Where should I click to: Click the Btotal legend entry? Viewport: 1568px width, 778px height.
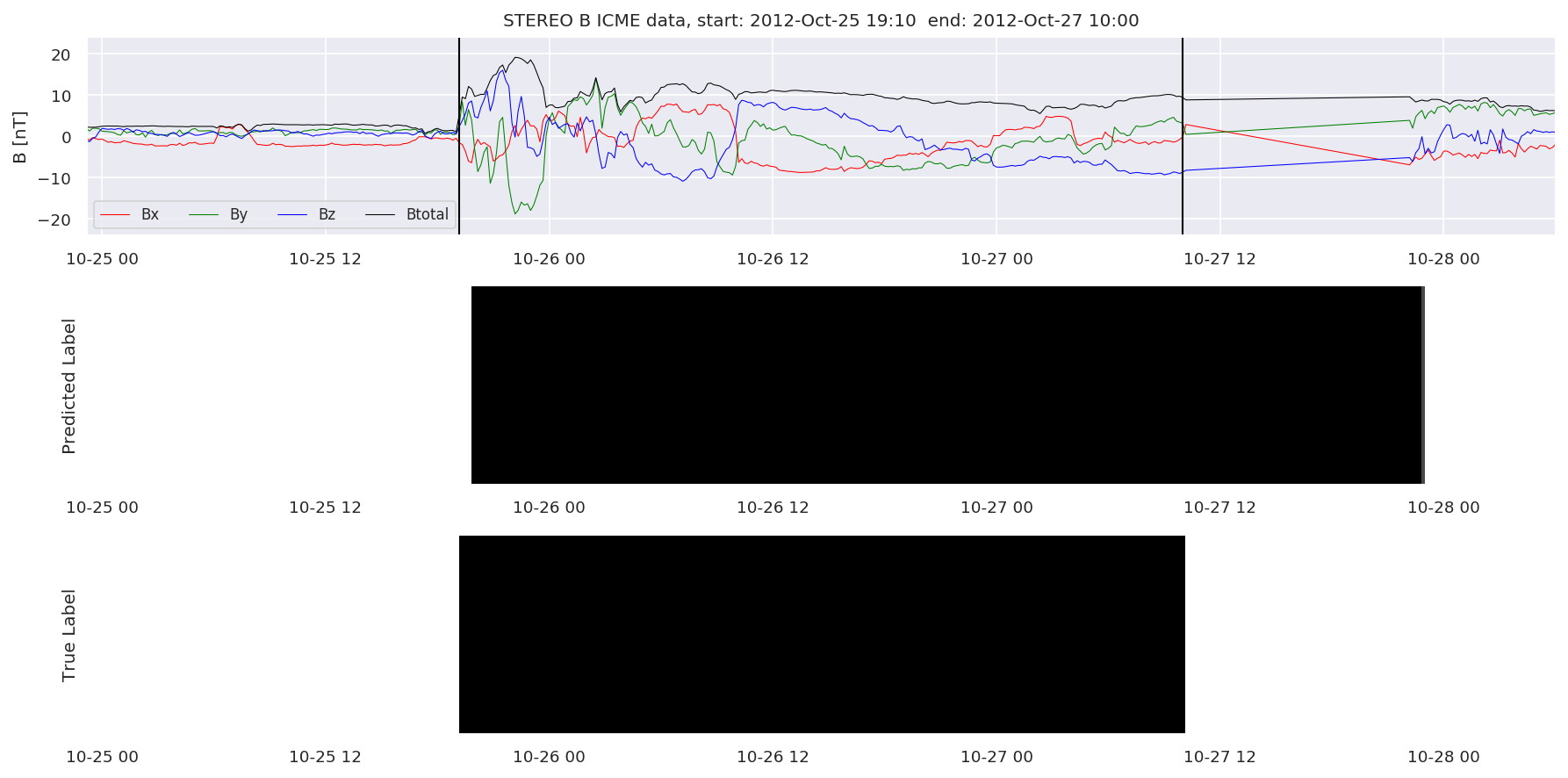pyautogui.click(x=406, y=214)
